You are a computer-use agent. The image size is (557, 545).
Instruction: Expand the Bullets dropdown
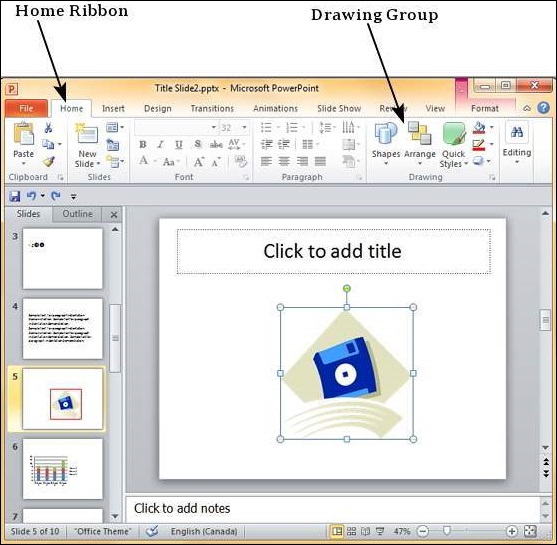[278, 127]
